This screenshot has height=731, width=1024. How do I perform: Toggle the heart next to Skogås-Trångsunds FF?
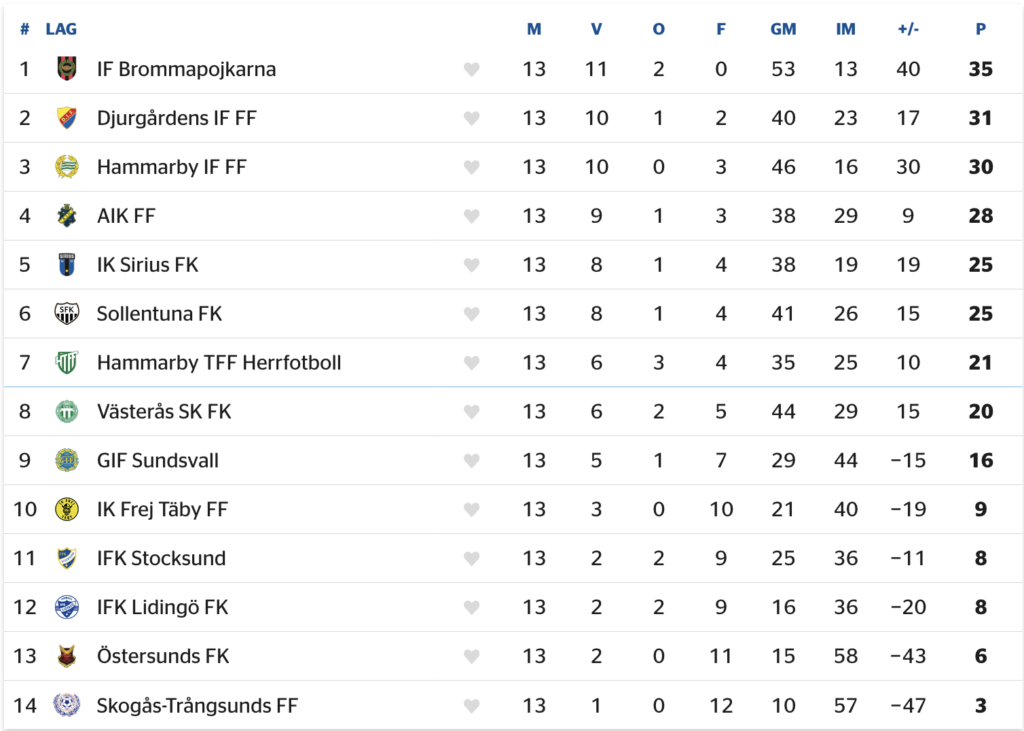(x=472, y=706)
